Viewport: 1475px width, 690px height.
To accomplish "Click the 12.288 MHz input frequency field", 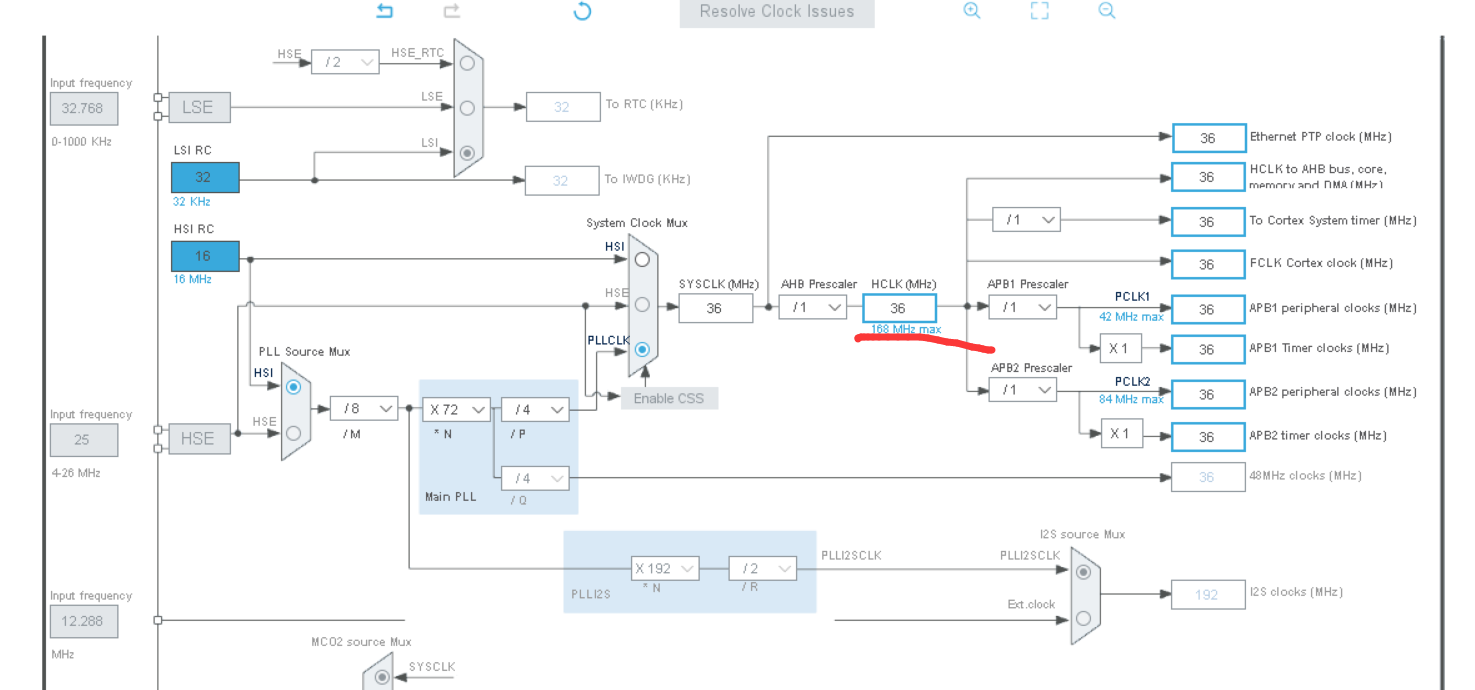I will pos(84,620).
